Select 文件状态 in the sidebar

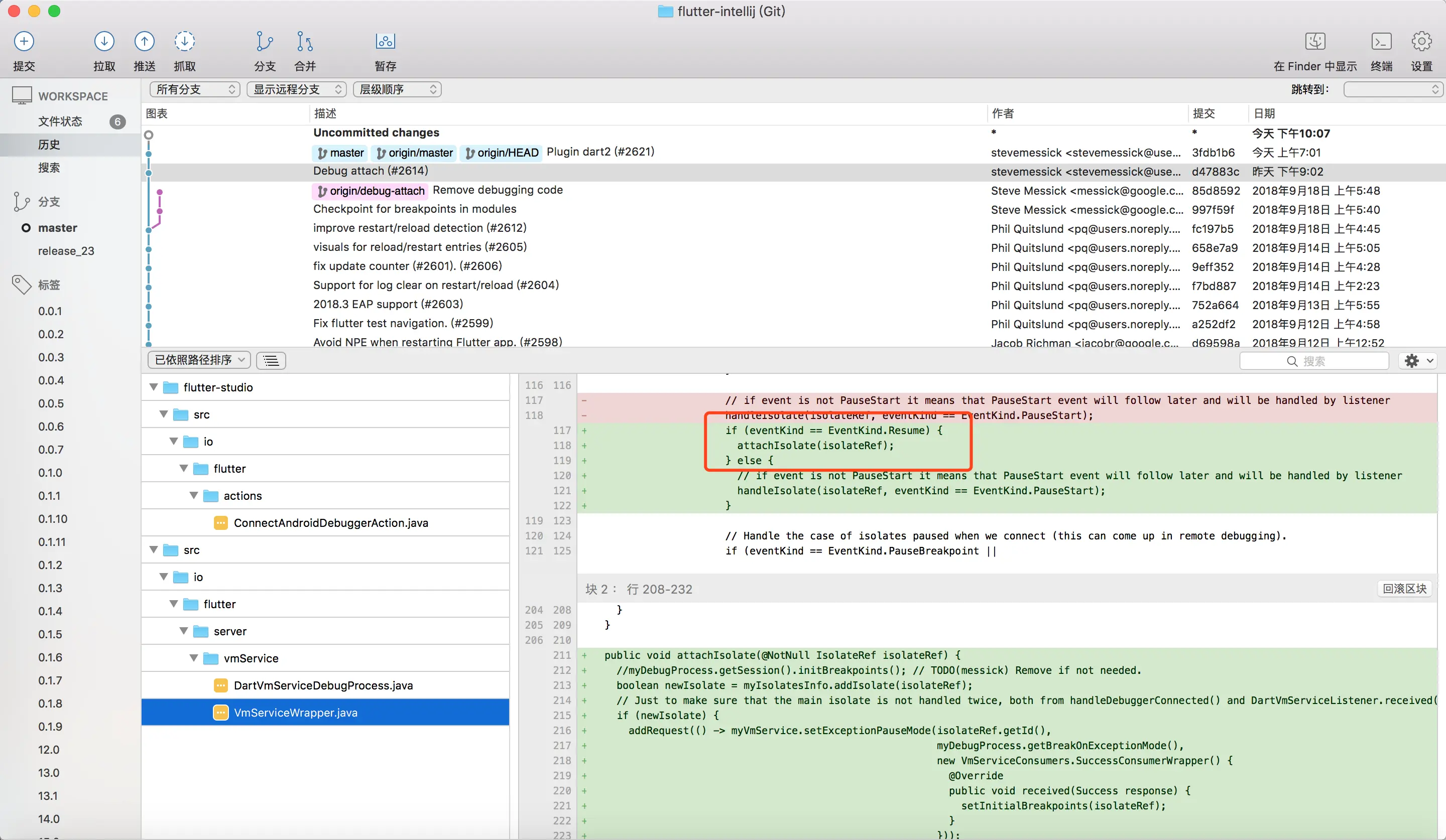(x=60, y=121)
